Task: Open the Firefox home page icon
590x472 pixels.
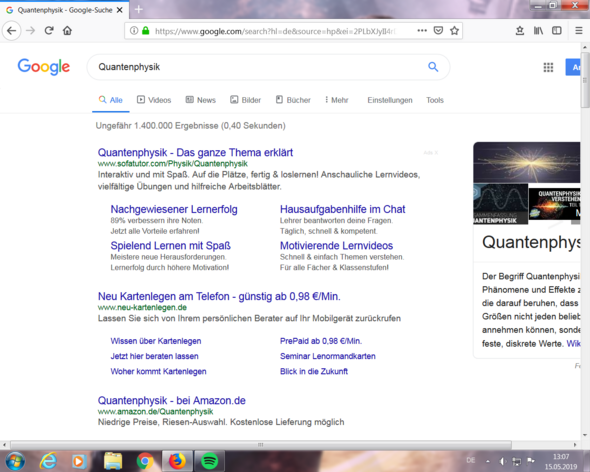Action: click(67, 30)
